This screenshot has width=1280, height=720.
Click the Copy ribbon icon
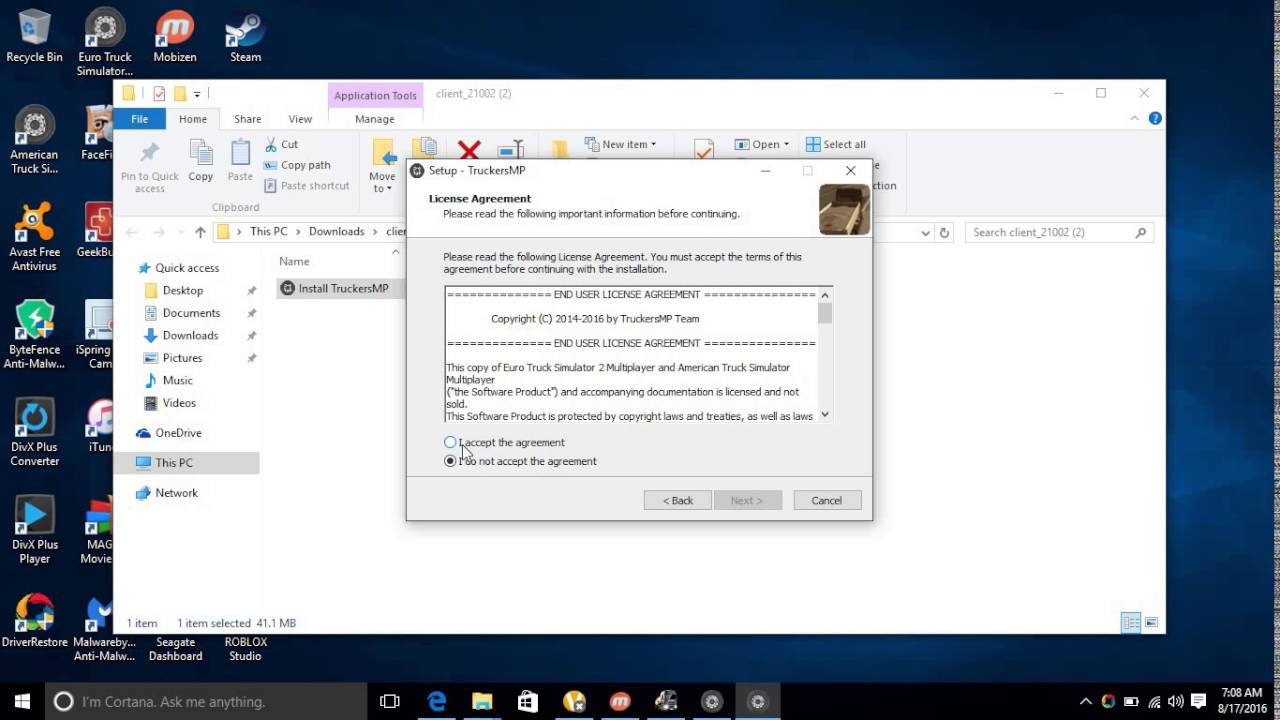coord(200,161)
